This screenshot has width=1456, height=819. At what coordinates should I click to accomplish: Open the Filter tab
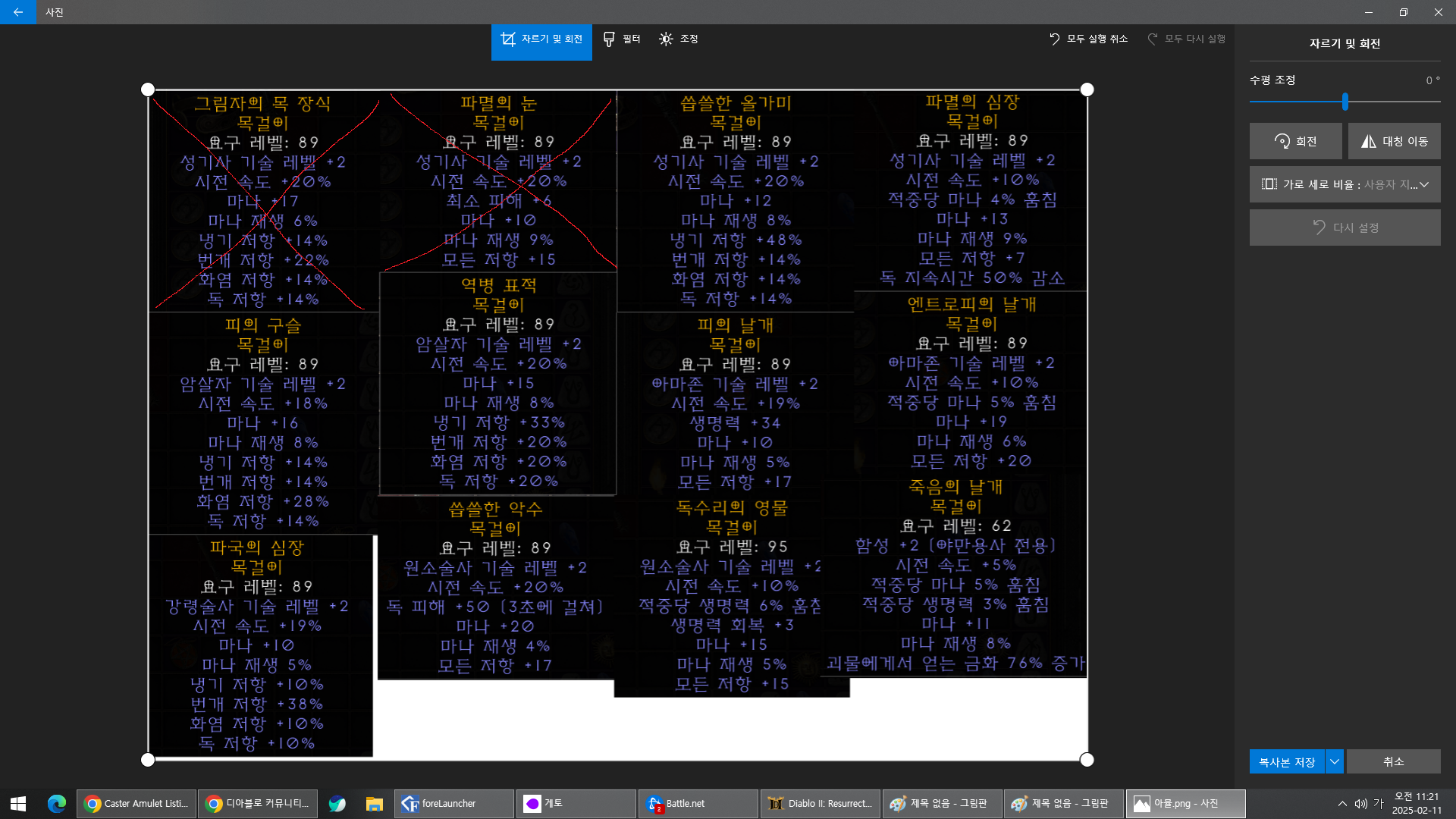622,39
